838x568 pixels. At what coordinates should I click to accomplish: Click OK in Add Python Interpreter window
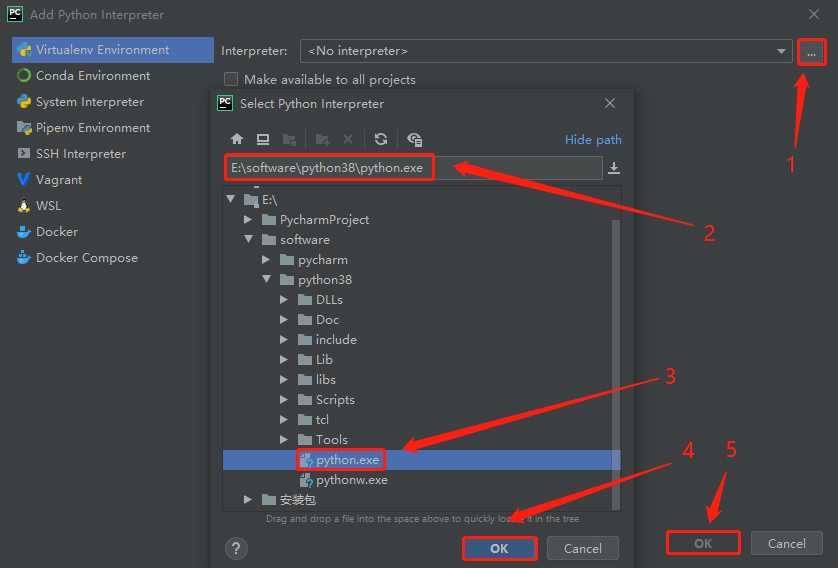[703, 543]
